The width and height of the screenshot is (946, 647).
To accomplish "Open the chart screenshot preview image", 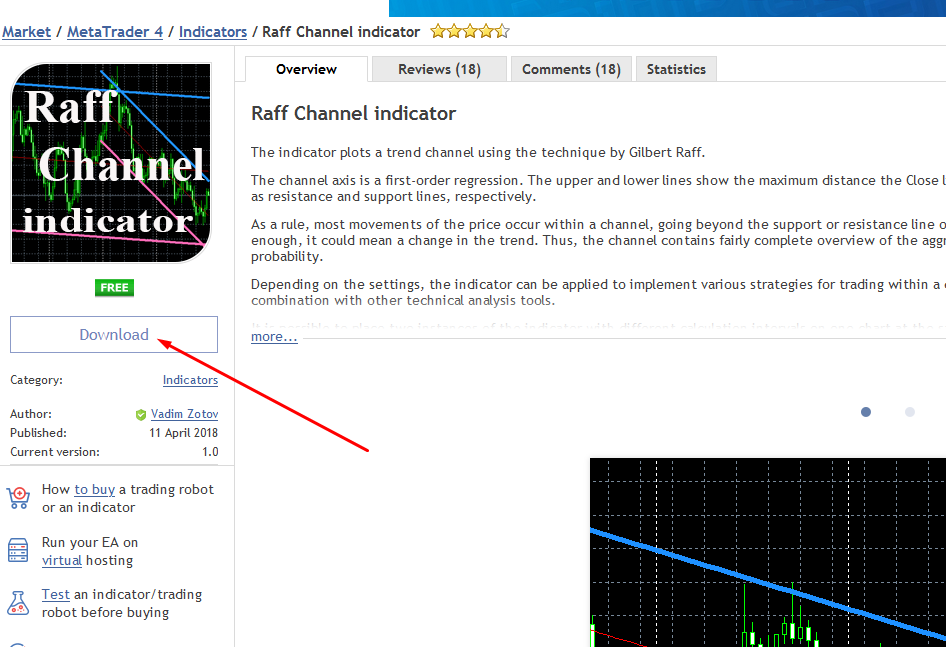I will pyautogui.click(x=767, y=552).
